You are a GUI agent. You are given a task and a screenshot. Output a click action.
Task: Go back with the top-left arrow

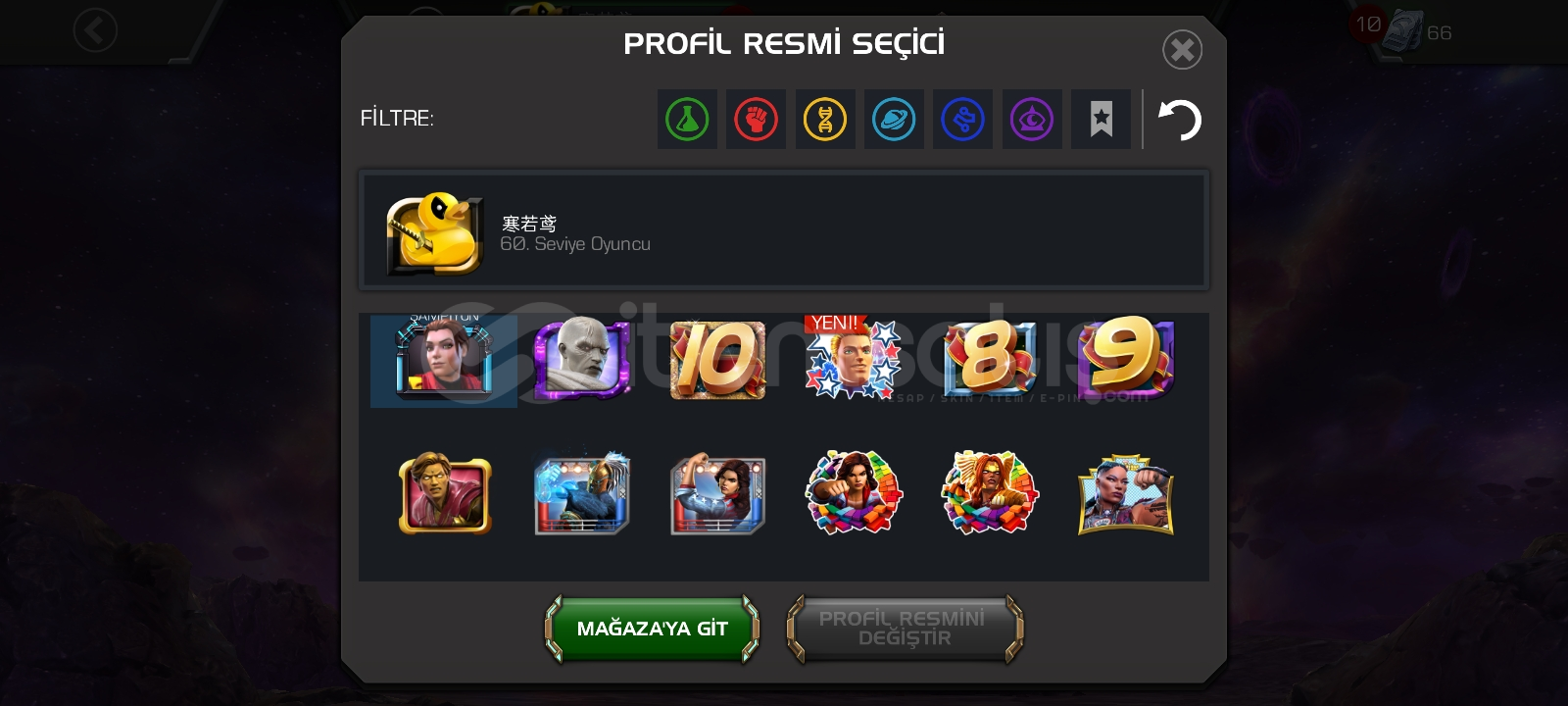click(95, 31)
